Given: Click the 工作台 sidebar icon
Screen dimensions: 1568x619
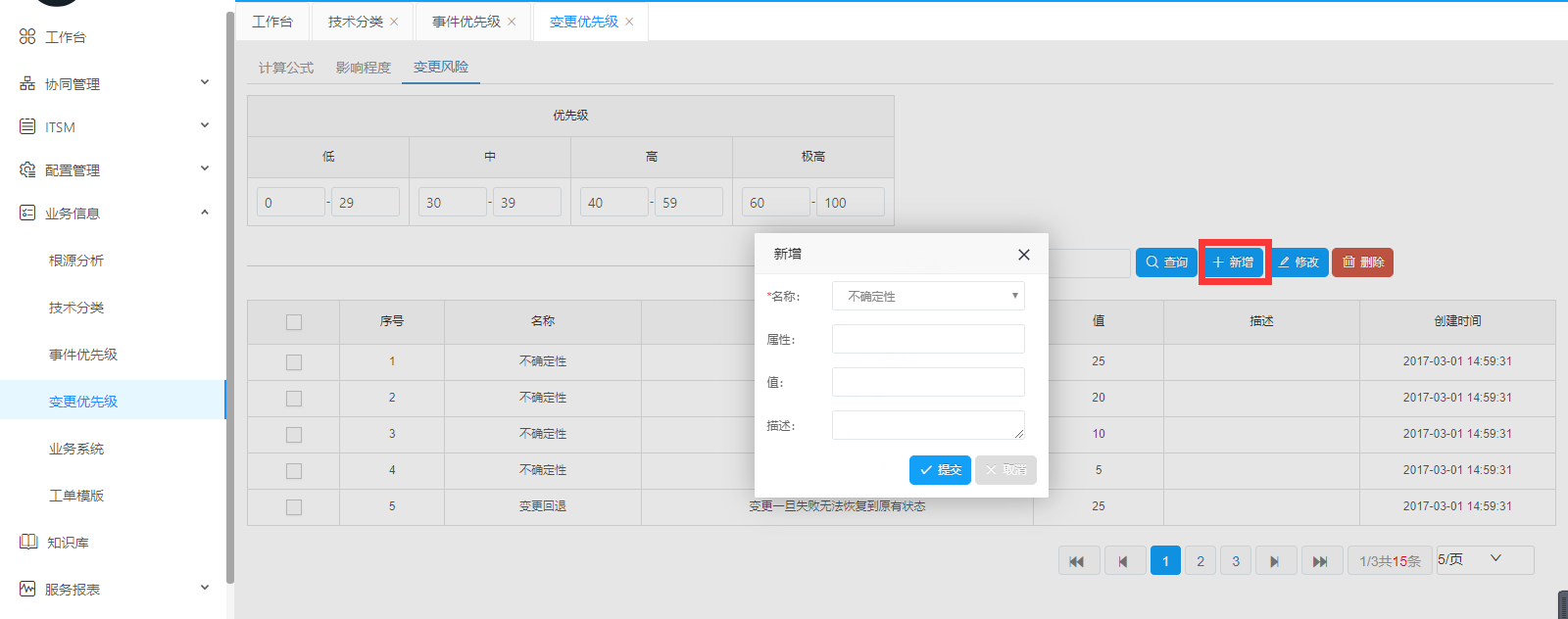Looking at the screenshot, I should 27,36.
